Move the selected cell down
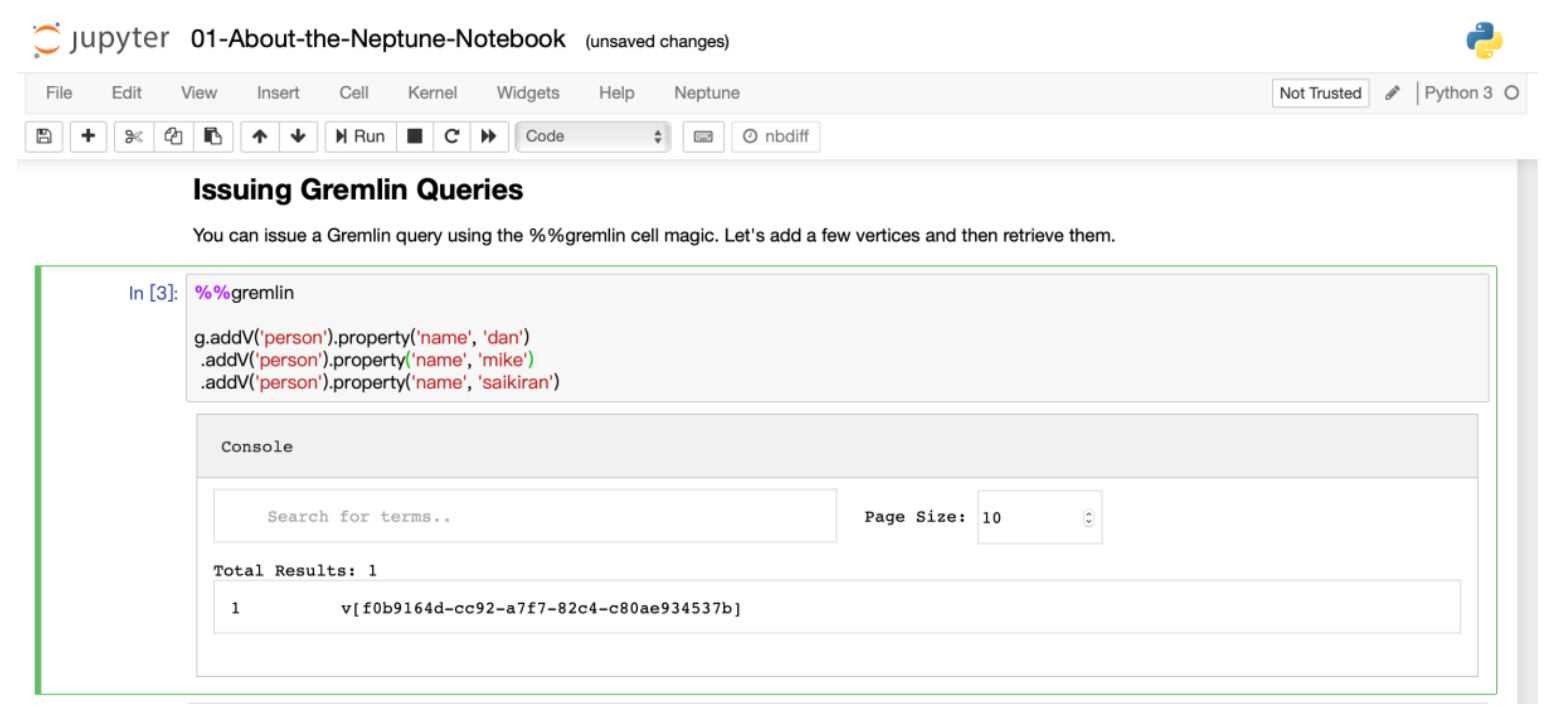The image size is (1546, 706). coord(298,136)
